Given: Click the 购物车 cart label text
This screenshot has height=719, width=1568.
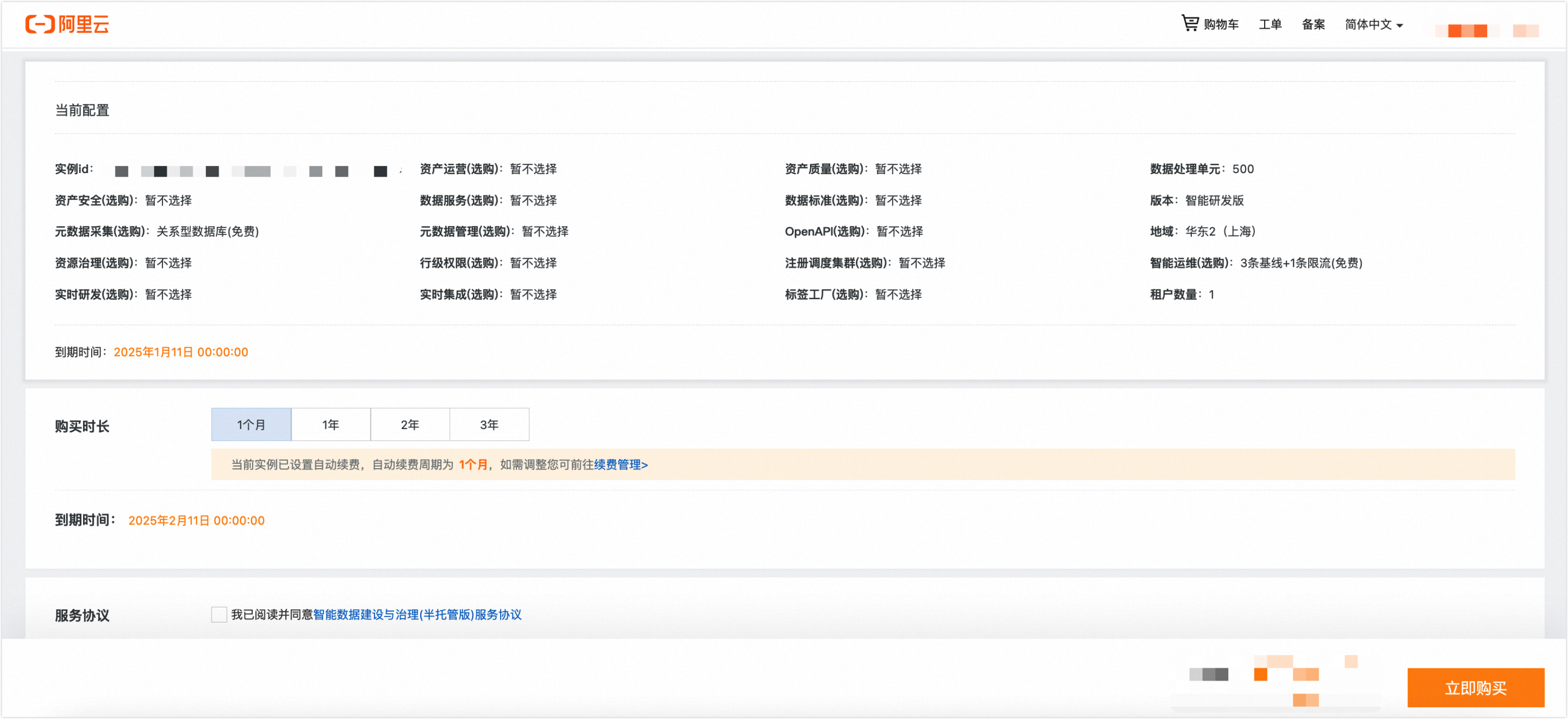Looking at the screenshot, I should tap(1221, 25).
